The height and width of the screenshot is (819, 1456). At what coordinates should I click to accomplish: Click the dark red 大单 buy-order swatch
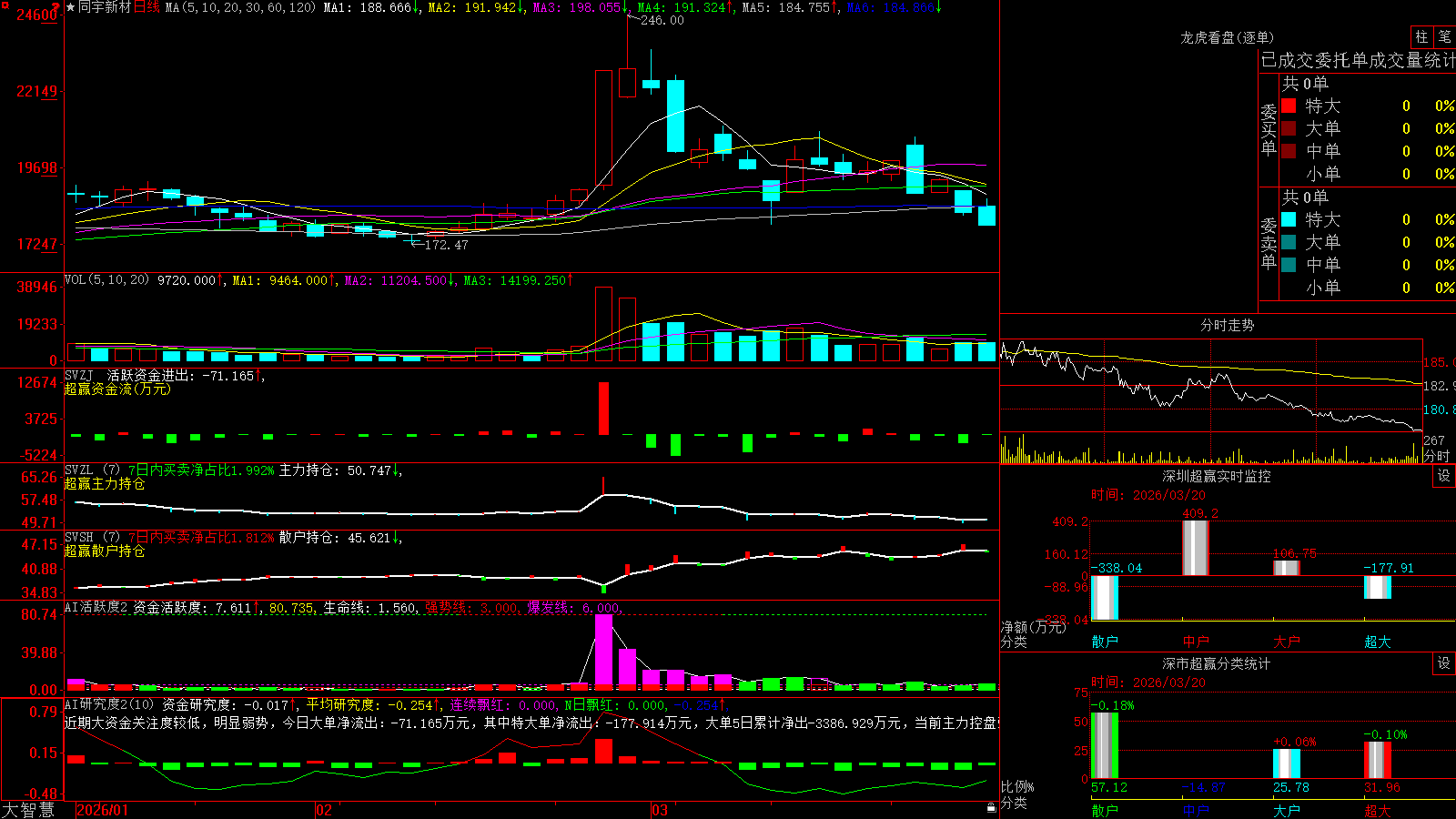pos(1289,128)
